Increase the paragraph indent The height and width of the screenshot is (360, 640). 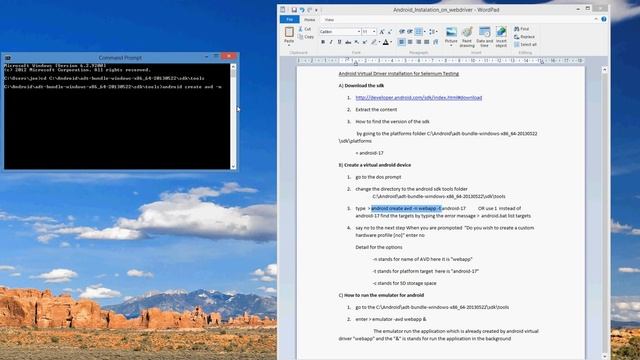tap(410, 31)
